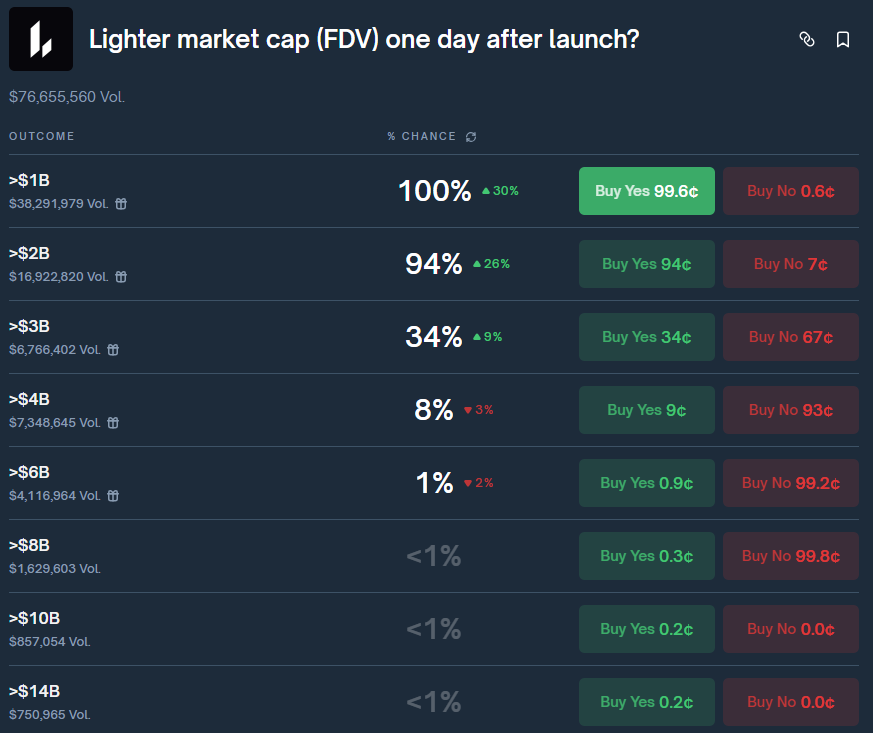Click the gift icon next to >$4B volume
The image size is (873, 733).
click(x=113, y=423)
